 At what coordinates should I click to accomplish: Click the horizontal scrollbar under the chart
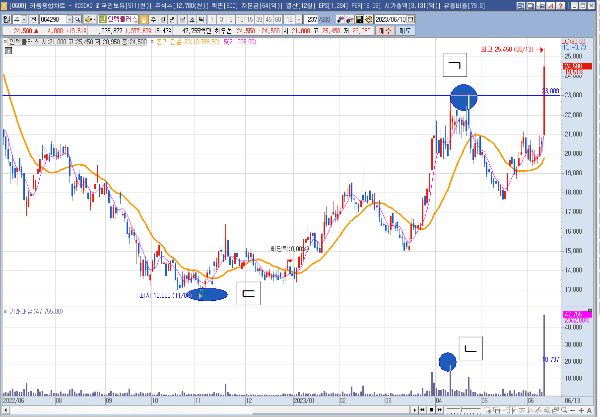click(210, 410)
